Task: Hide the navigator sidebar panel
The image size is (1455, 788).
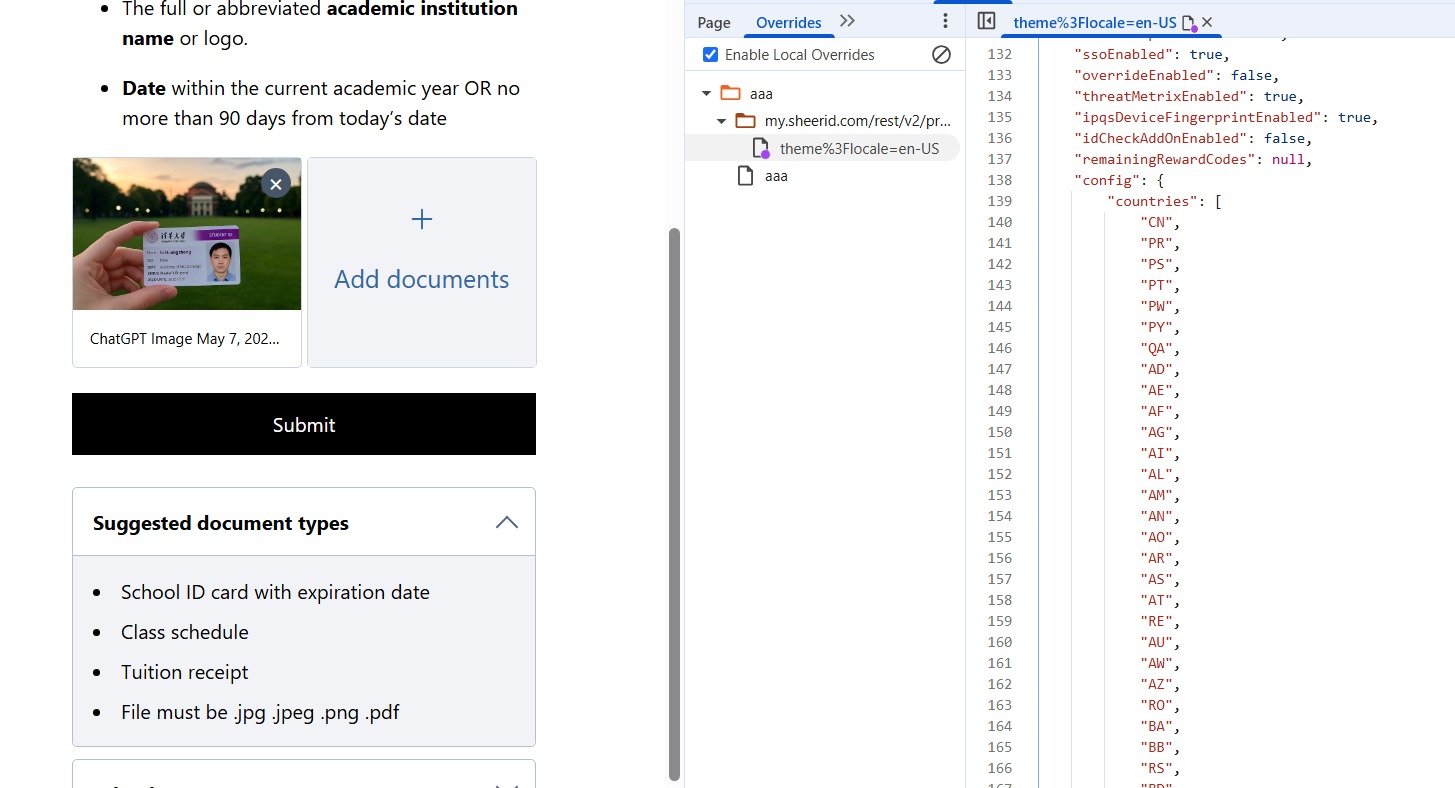Action: point(986,21)
